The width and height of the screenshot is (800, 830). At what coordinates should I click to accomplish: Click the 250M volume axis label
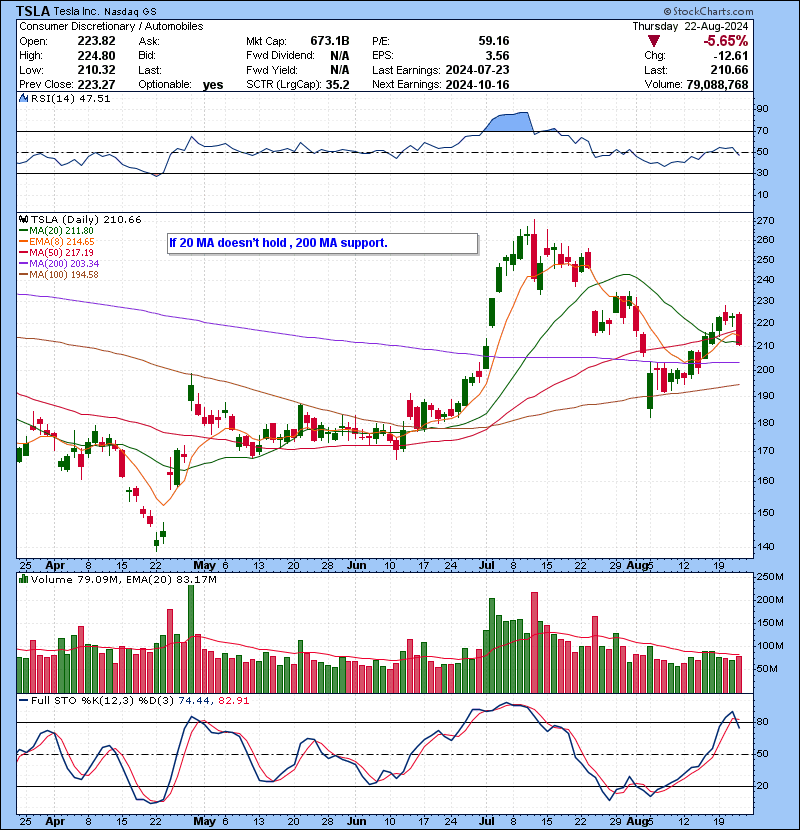769,577
